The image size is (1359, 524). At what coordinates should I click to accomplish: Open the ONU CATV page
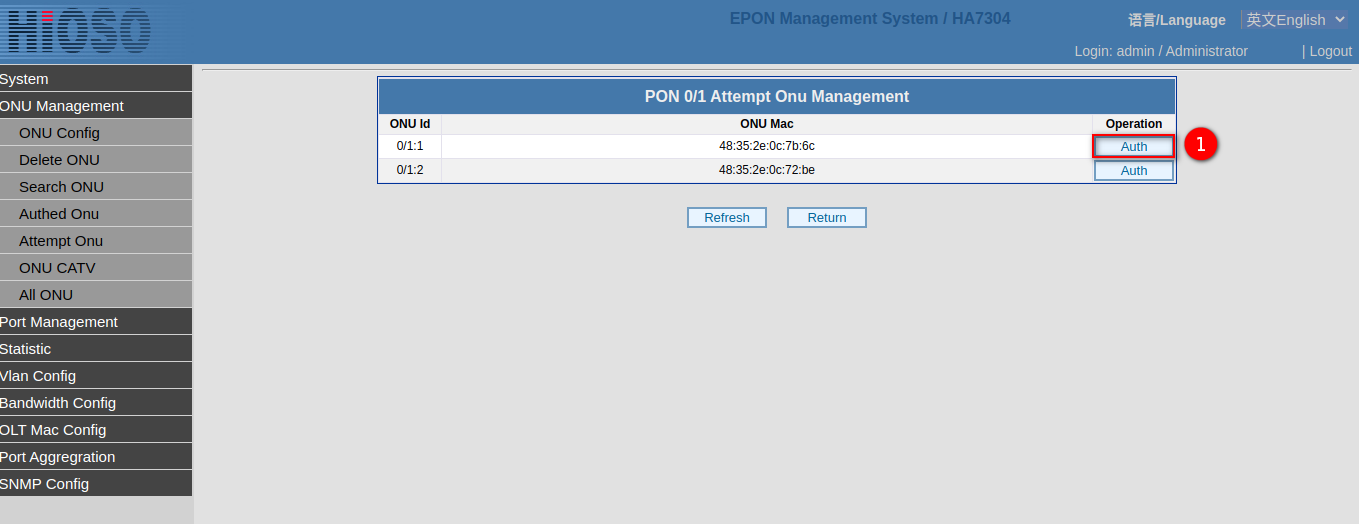[57, 268]
